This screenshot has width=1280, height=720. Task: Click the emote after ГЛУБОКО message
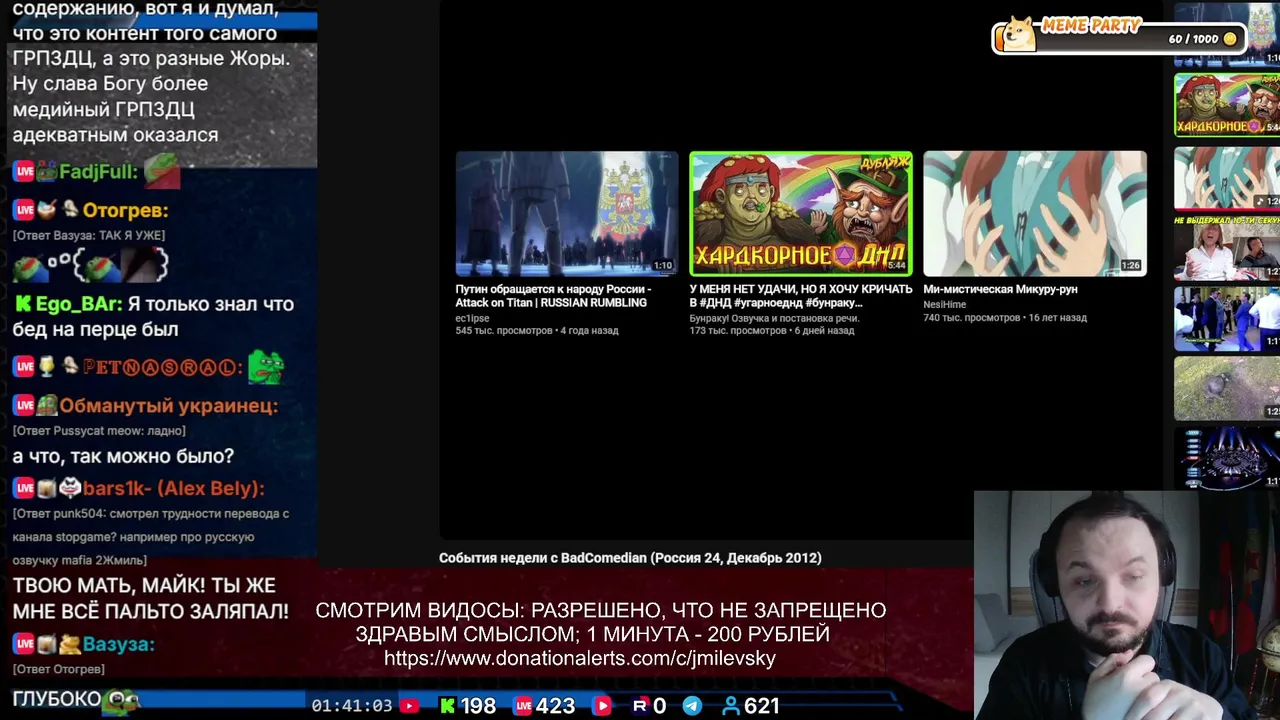(x=122, y=700)
